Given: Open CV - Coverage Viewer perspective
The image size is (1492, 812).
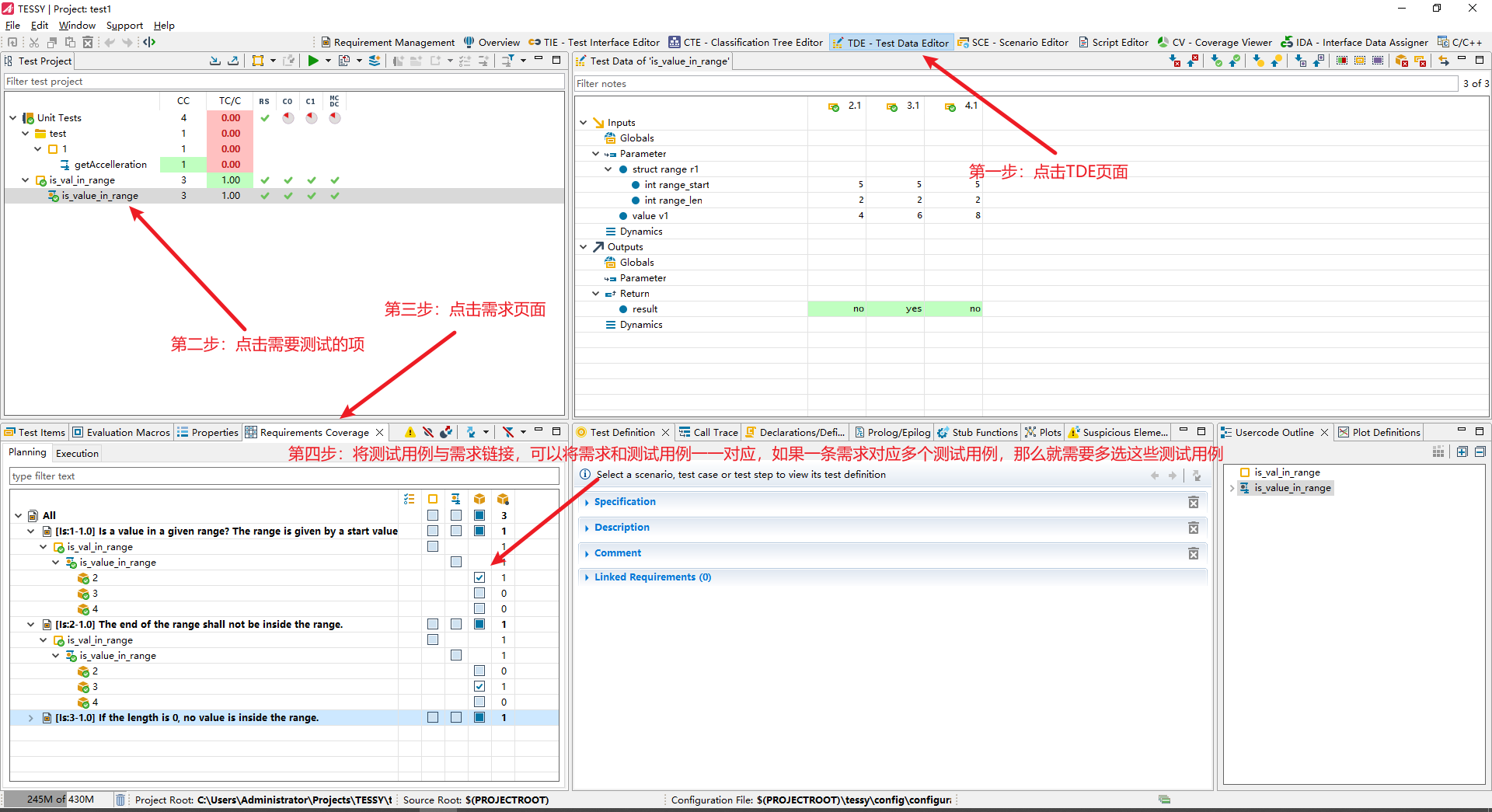Looking at the screenshot, I should [1215, 43].
